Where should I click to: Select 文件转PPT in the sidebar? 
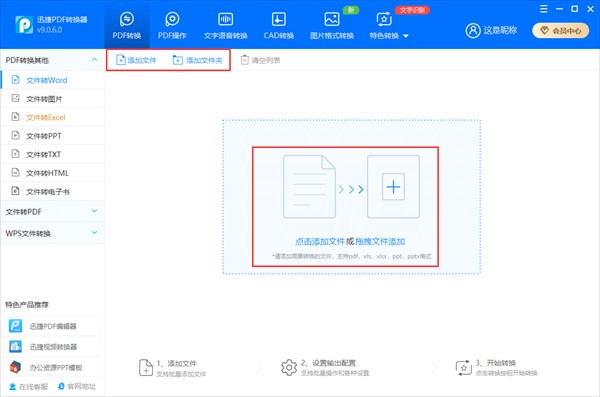point(52,136)
